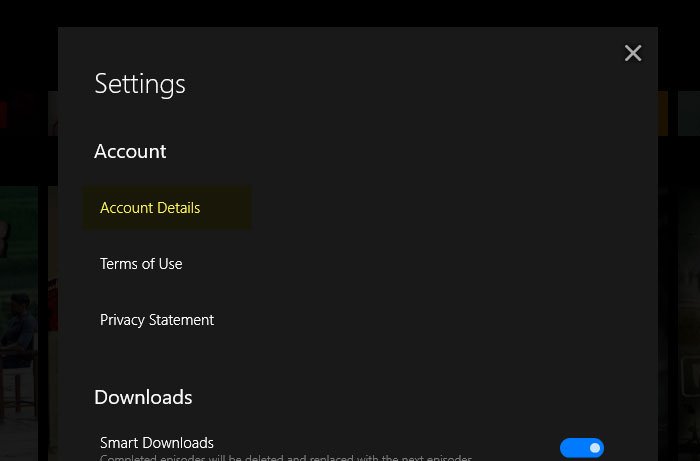This screenshot has width=700, height=461.
Task: Click the Settings title heading
Action: [140, 84]
